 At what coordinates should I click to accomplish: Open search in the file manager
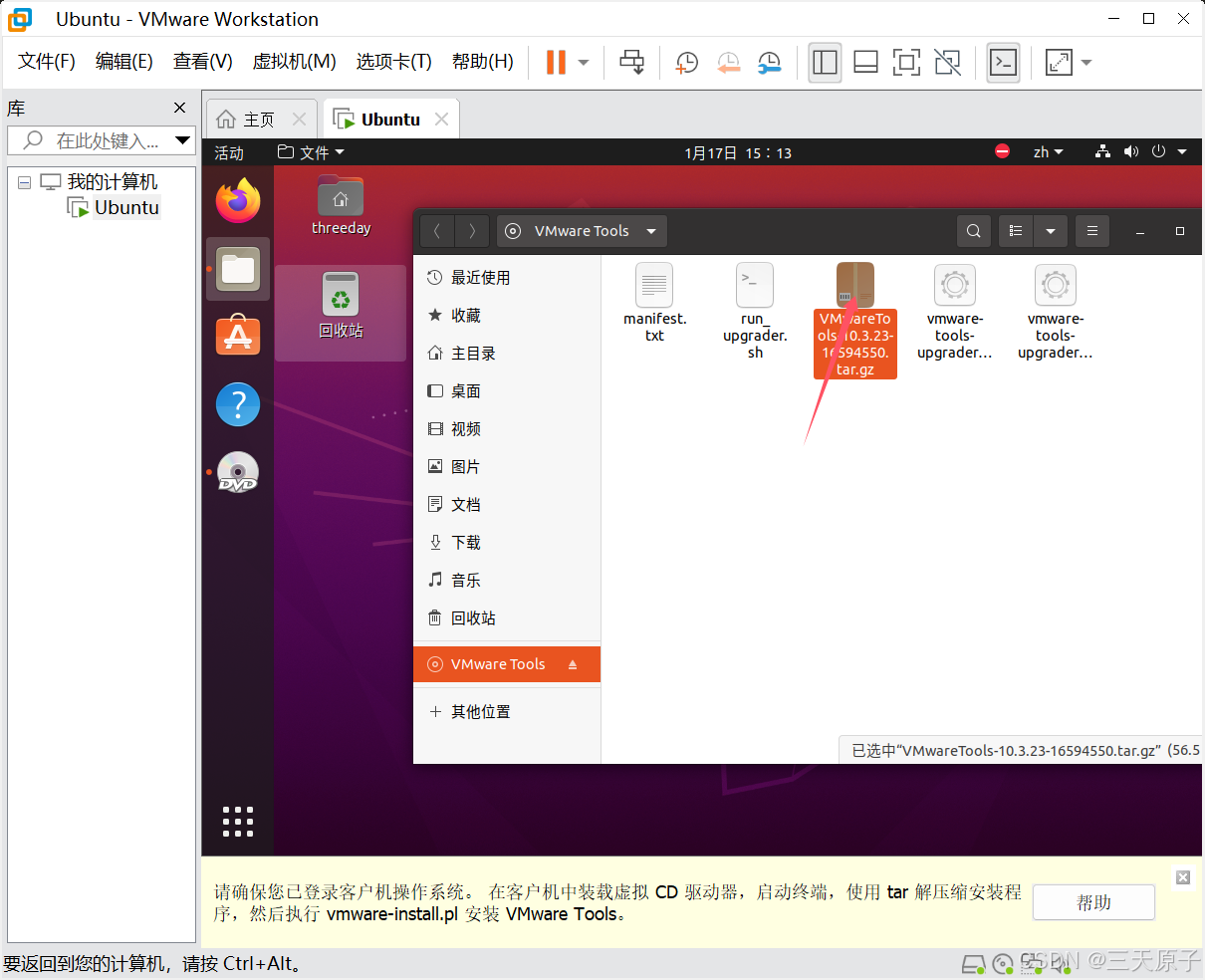pyautogui.click(x=973, y=230)
